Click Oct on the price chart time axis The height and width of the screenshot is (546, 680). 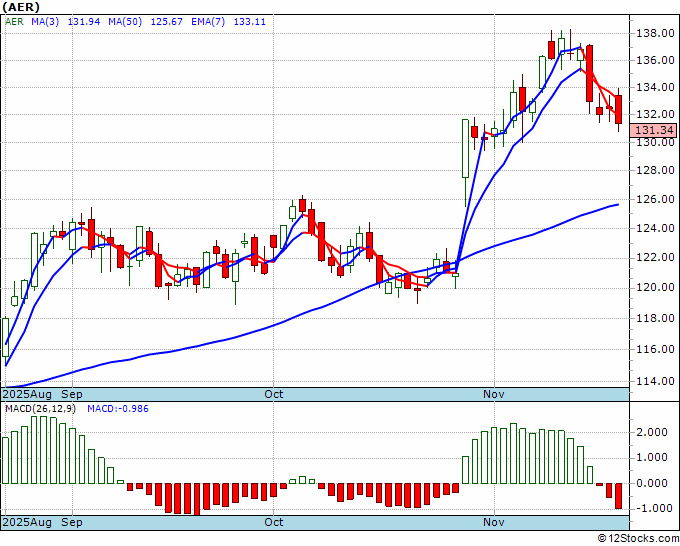(274, 394)
